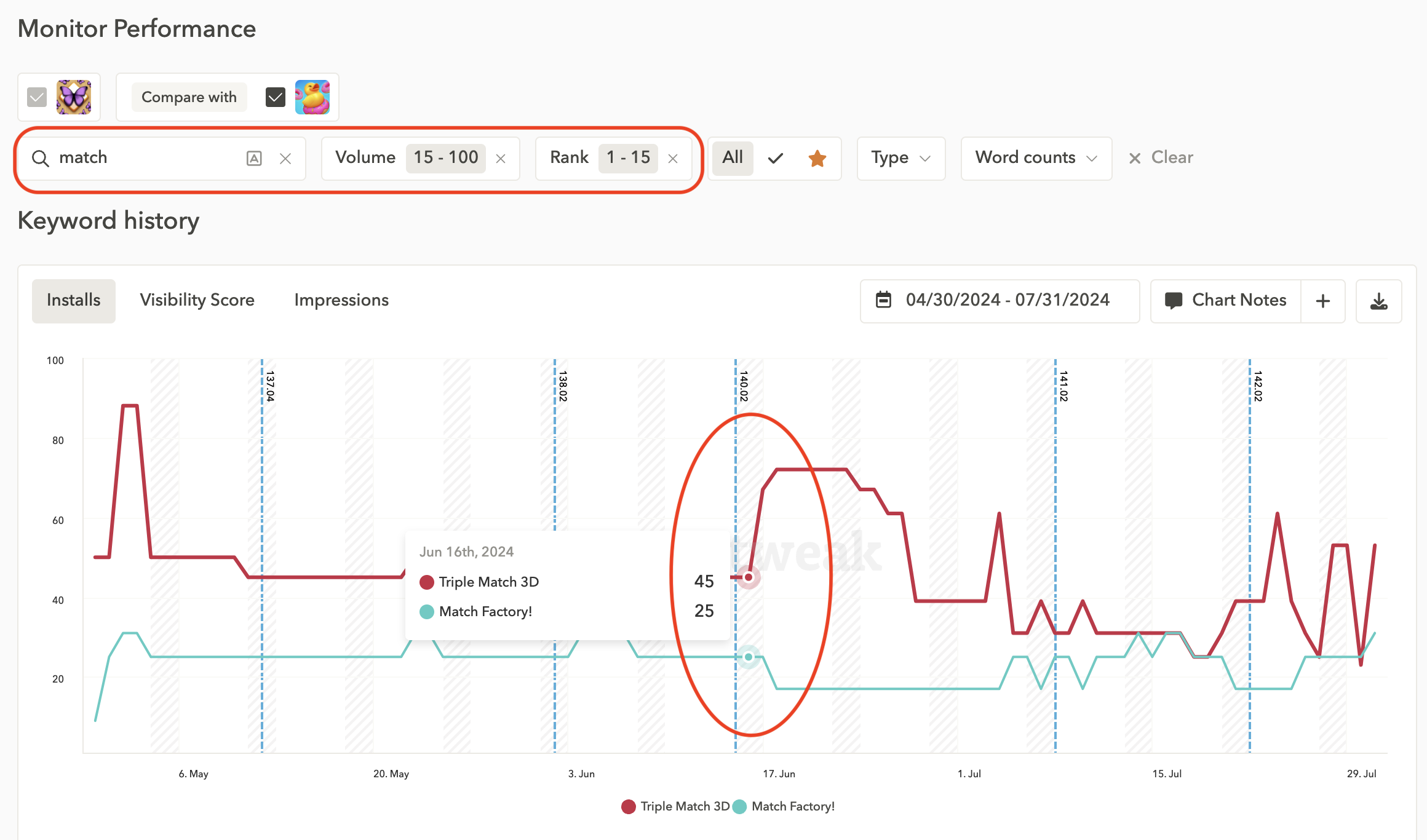The height and width of the screenshot is (840, 1427).
Task: Open the 04/30/2024 - 07/31/2024 date range
Action: point(1000,301)
